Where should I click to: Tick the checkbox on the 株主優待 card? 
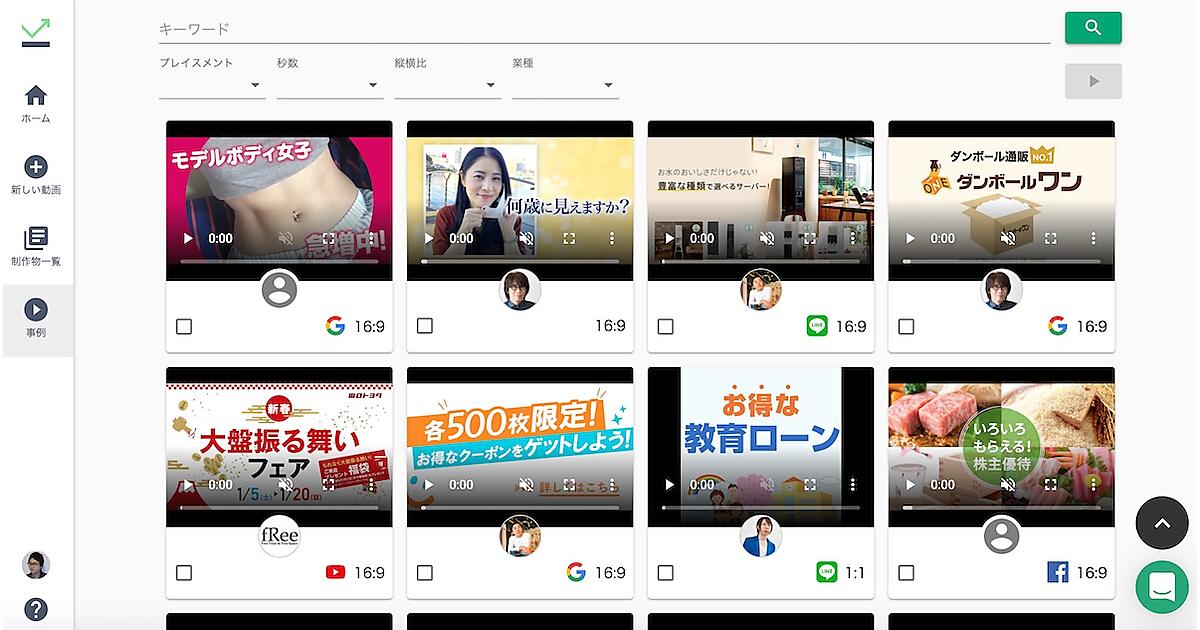click(906, 573)
